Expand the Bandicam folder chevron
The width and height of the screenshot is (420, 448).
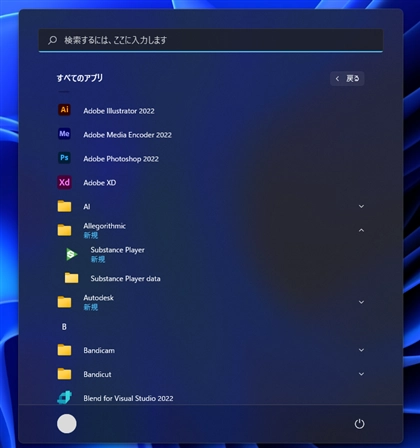click(361, 350)
